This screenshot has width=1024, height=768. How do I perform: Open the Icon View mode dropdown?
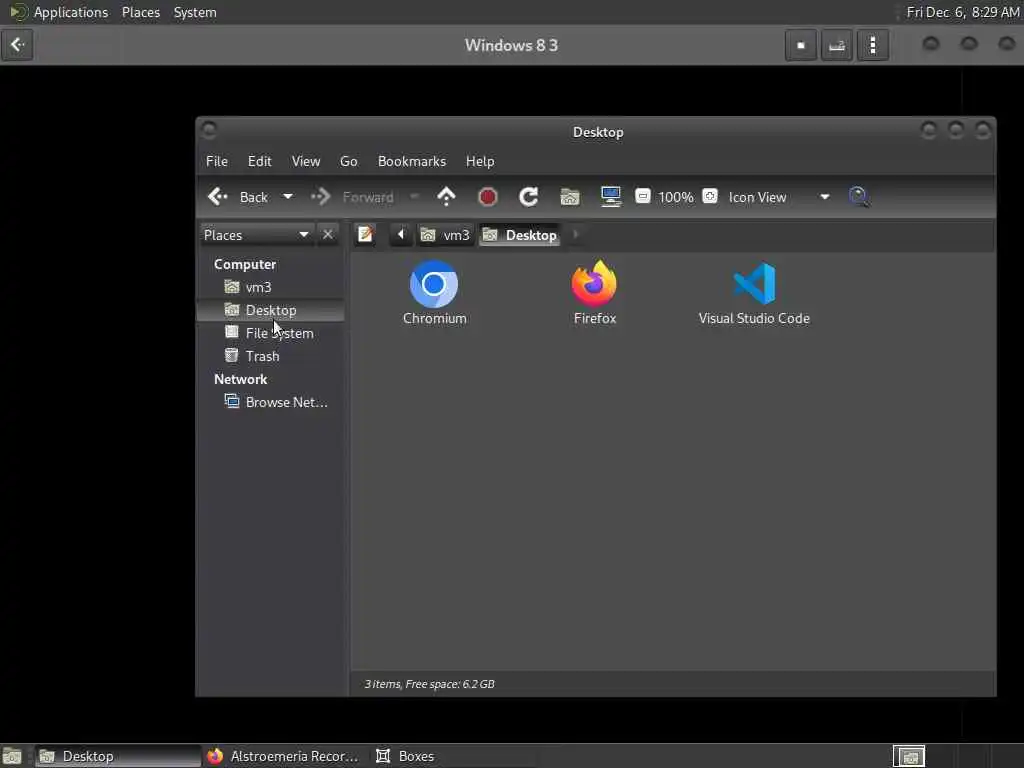[x=779, y=197]
